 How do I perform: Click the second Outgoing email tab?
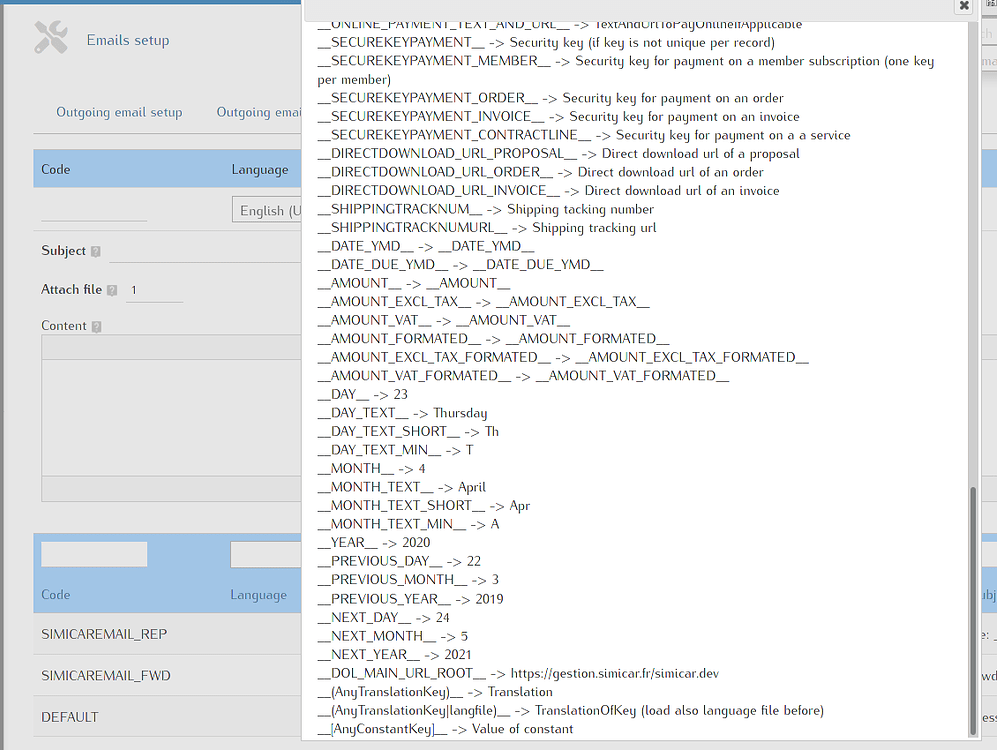(258, 112)
